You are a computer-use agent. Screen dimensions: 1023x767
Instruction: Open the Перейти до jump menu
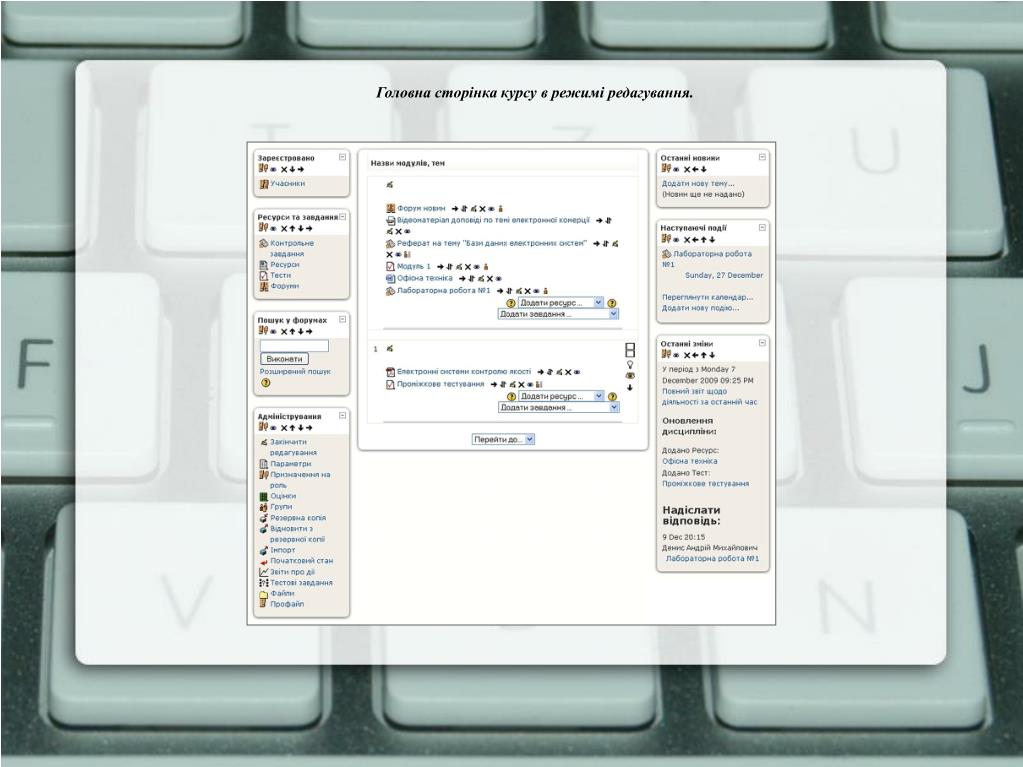(504, 440)
